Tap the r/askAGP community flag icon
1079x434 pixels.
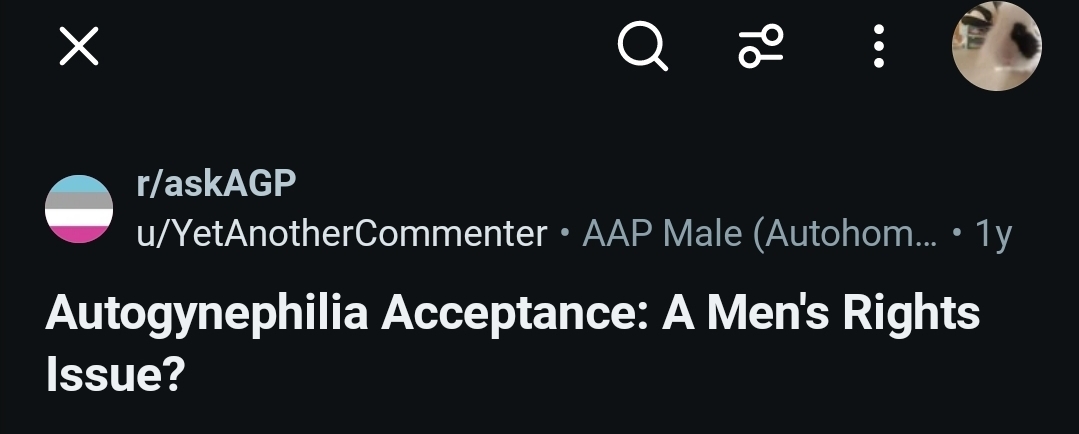tap(80, 209)
